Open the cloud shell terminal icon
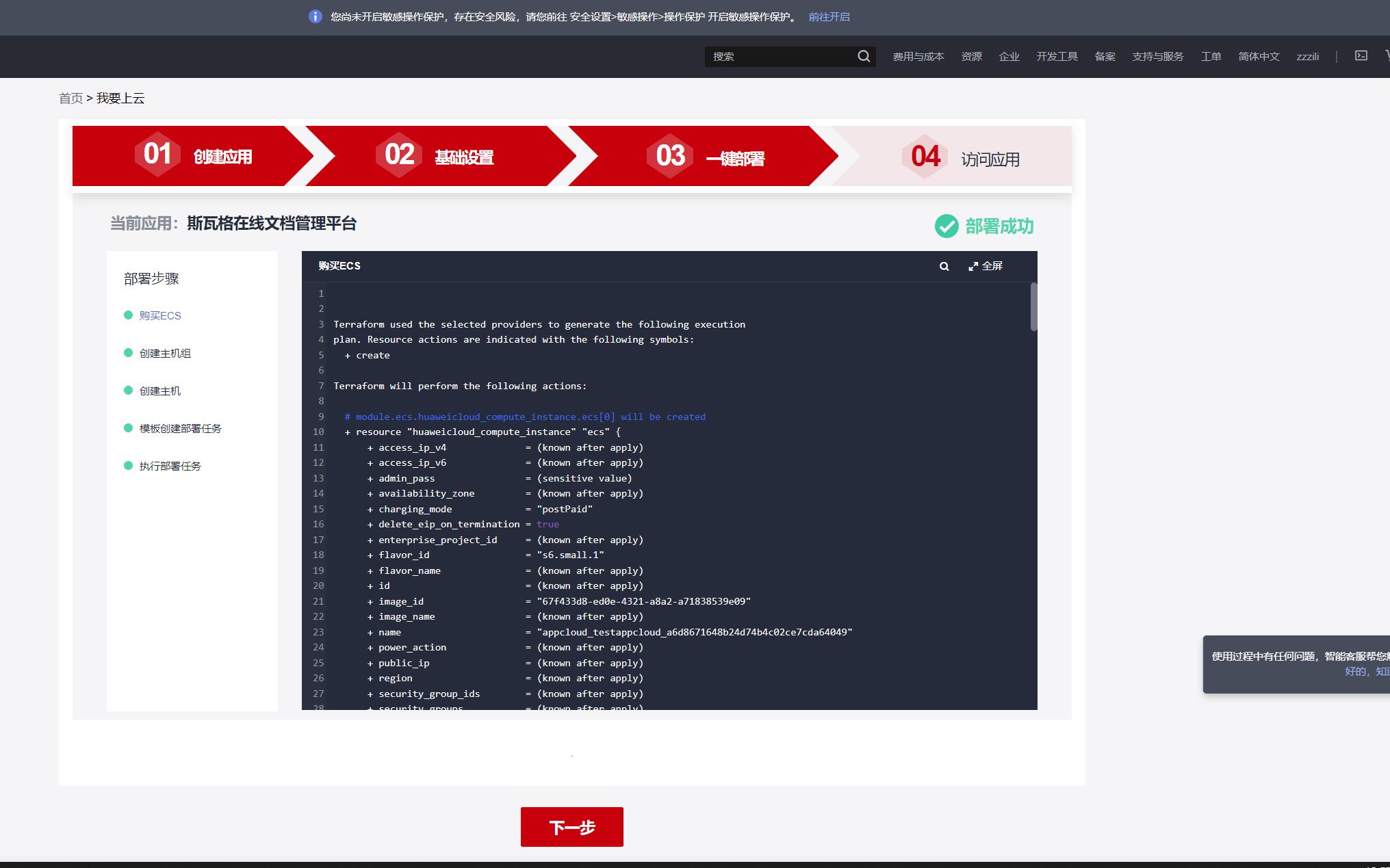 1361,55
